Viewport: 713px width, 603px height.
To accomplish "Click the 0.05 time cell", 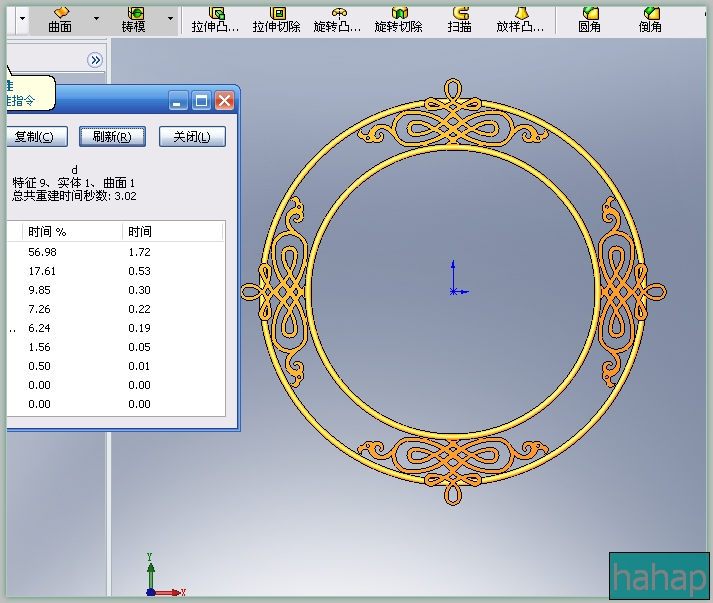I will click(x=139, y=347).
